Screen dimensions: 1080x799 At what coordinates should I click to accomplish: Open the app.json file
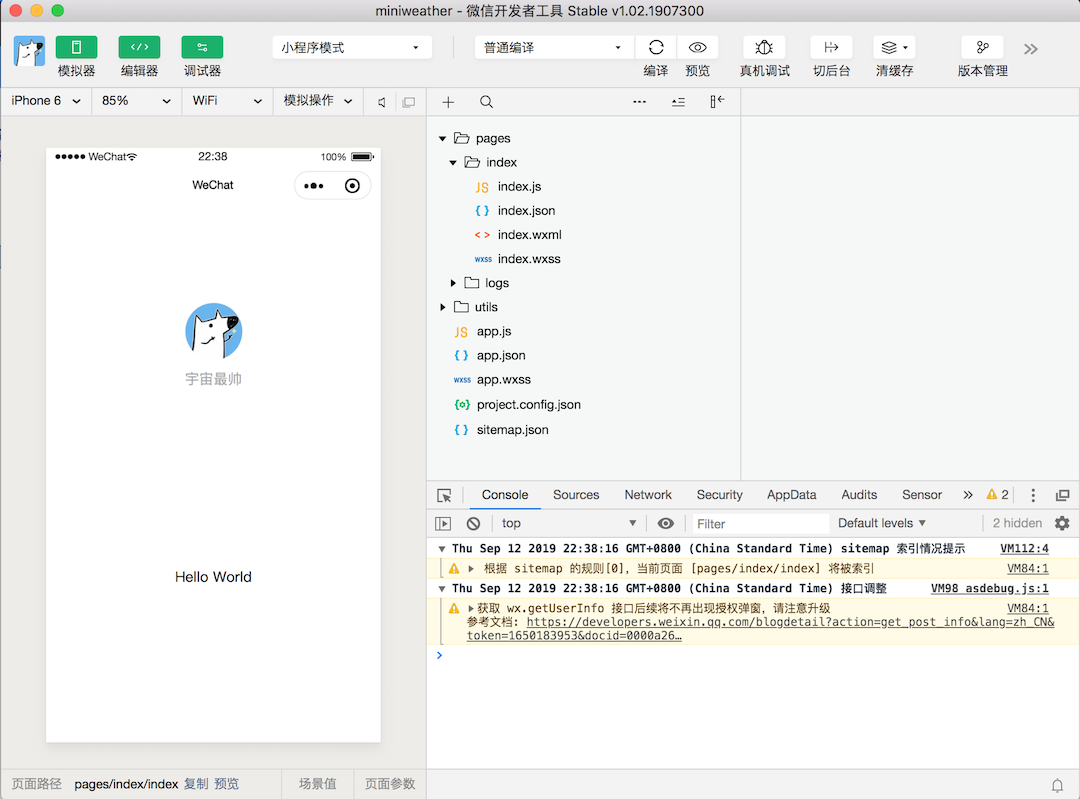click(x=501, y=355)
